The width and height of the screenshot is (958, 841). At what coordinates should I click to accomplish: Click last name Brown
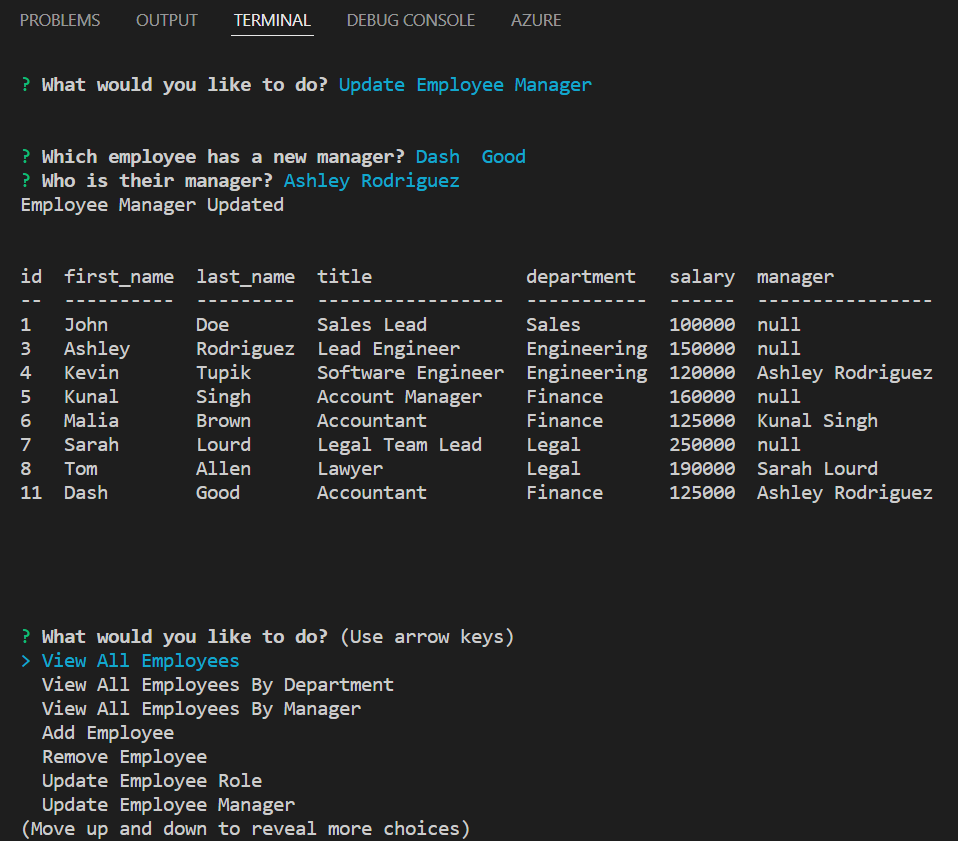224,421
